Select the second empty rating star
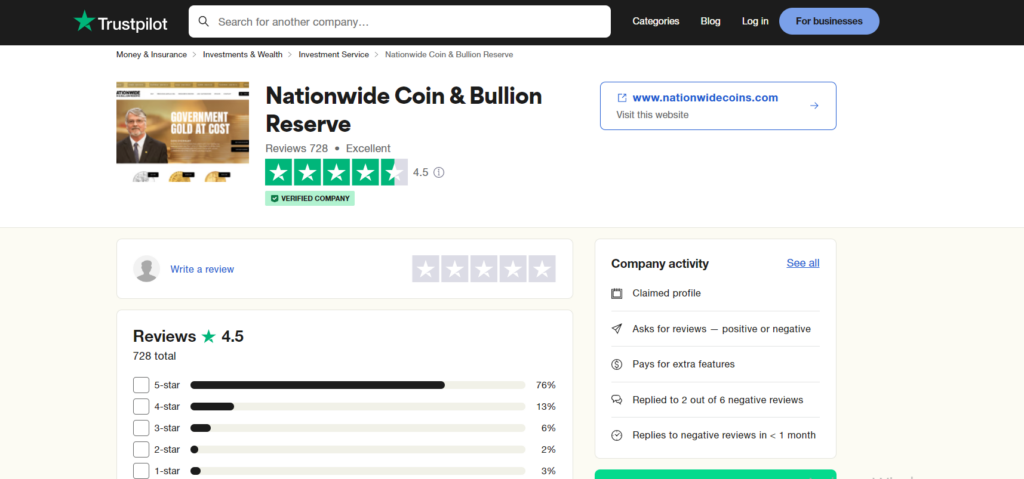Image resolution: width=1024 pixels, height=479 pixels. [455, 269]
